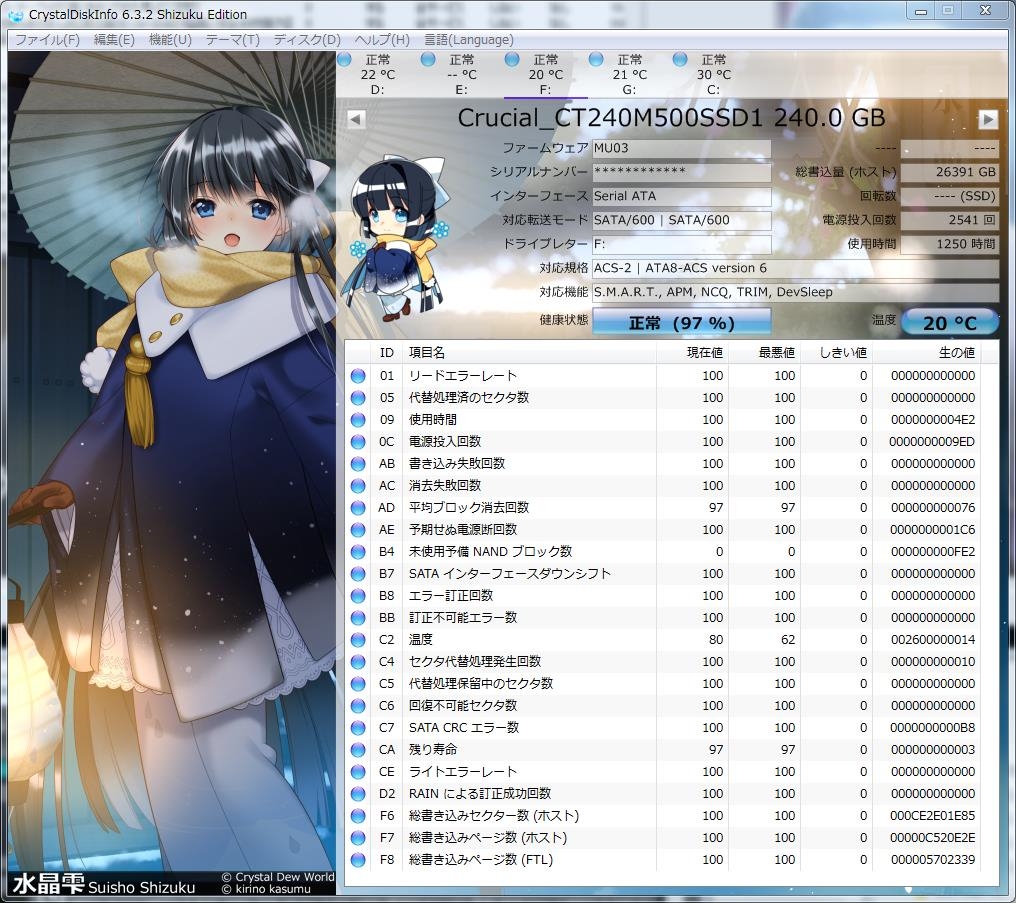Click status orb for CA 残り寿命

[x=358, y=750]
